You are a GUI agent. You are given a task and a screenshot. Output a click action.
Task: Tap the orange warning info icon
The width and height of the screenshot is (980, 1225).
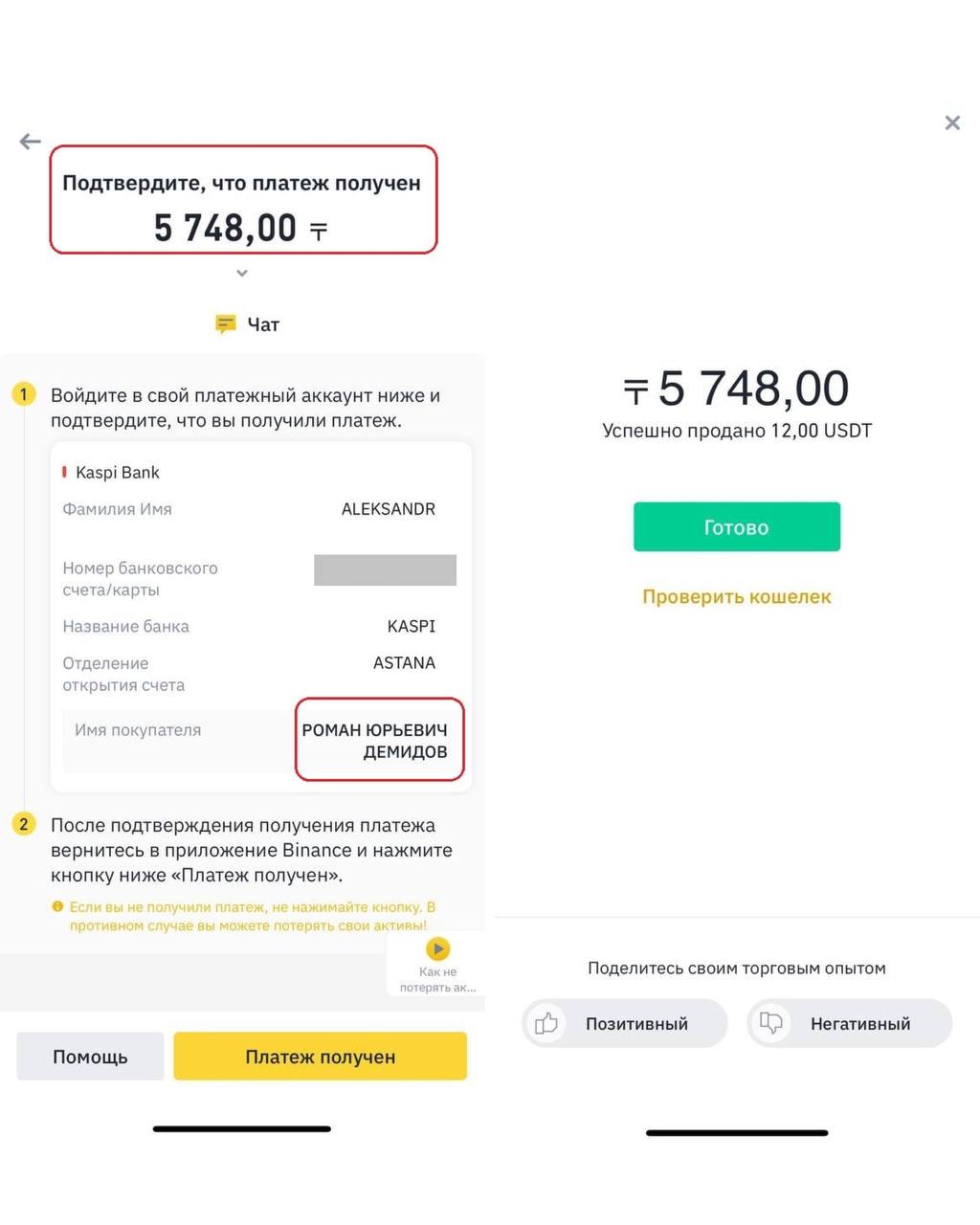coord(57,906)
